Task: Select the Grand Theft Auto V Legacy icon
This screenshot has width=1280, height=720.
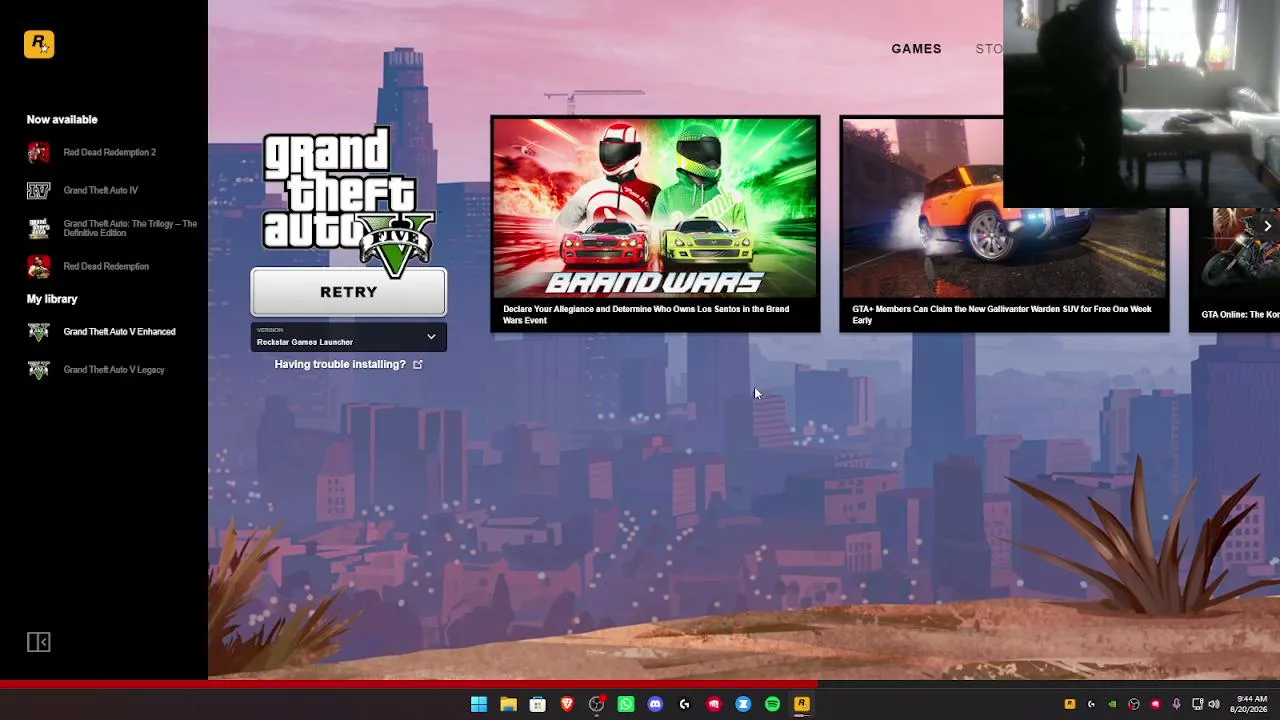Action: point(38,370)
